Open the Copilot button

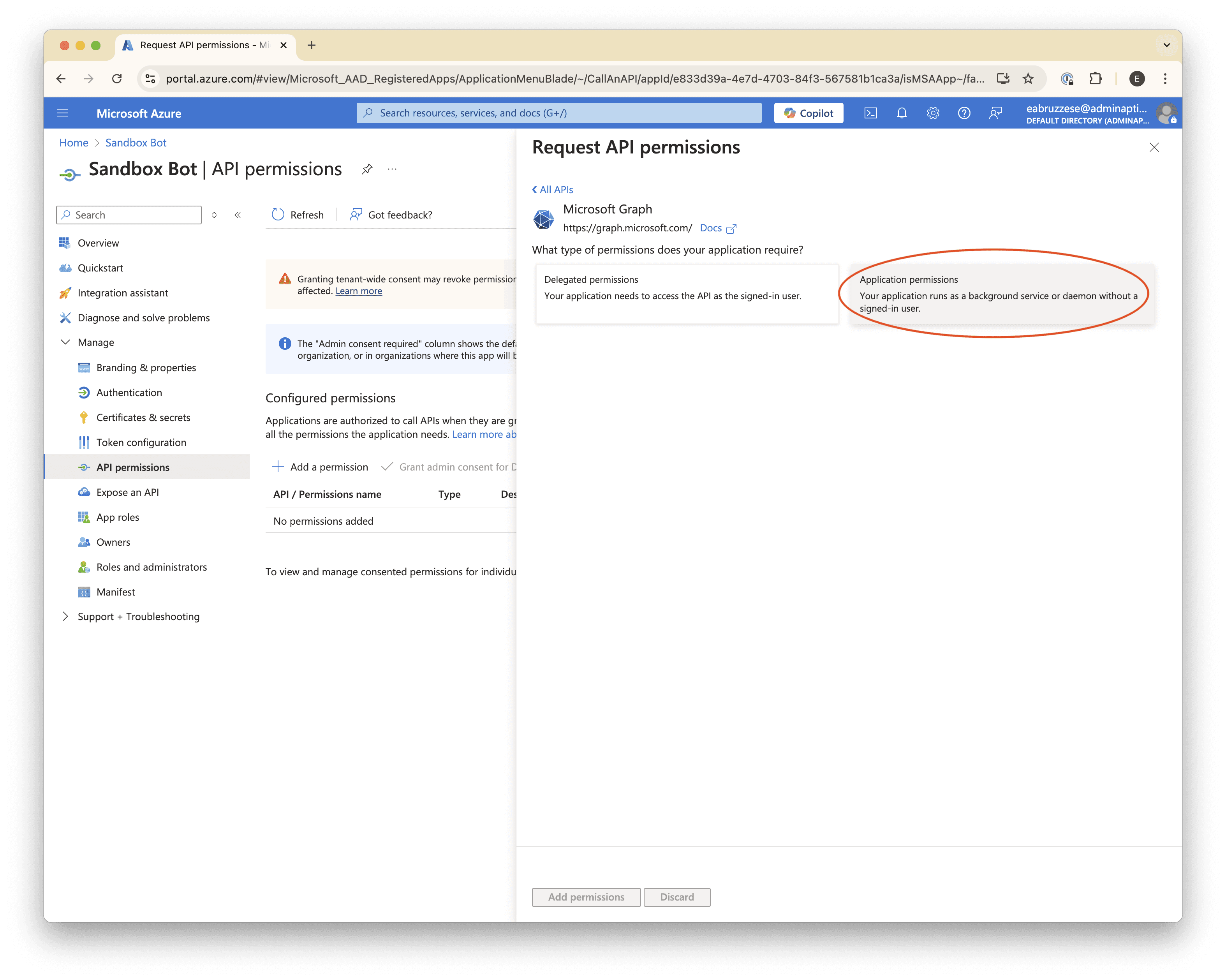tap(808, 113)
